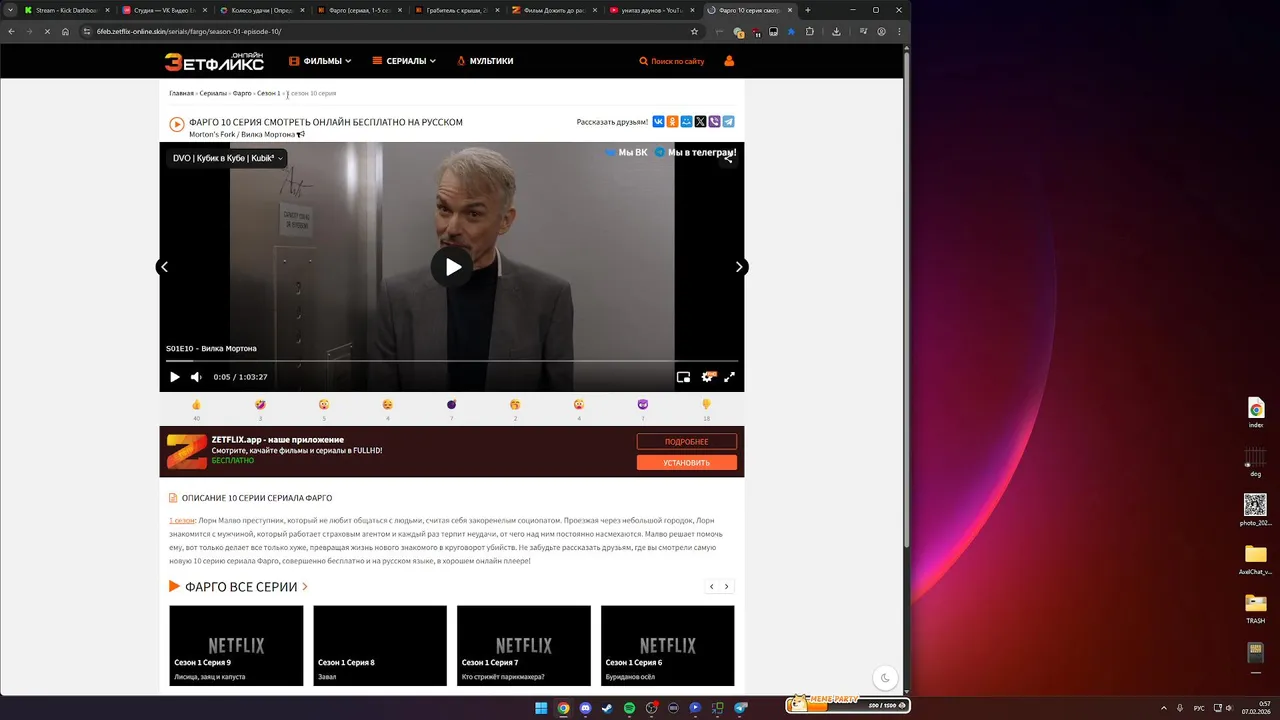Image resolution: width=1280 pixels, height=720 pixels.
Task: Go to previous episode with left arrow
Action: click(x=164, y=267)
